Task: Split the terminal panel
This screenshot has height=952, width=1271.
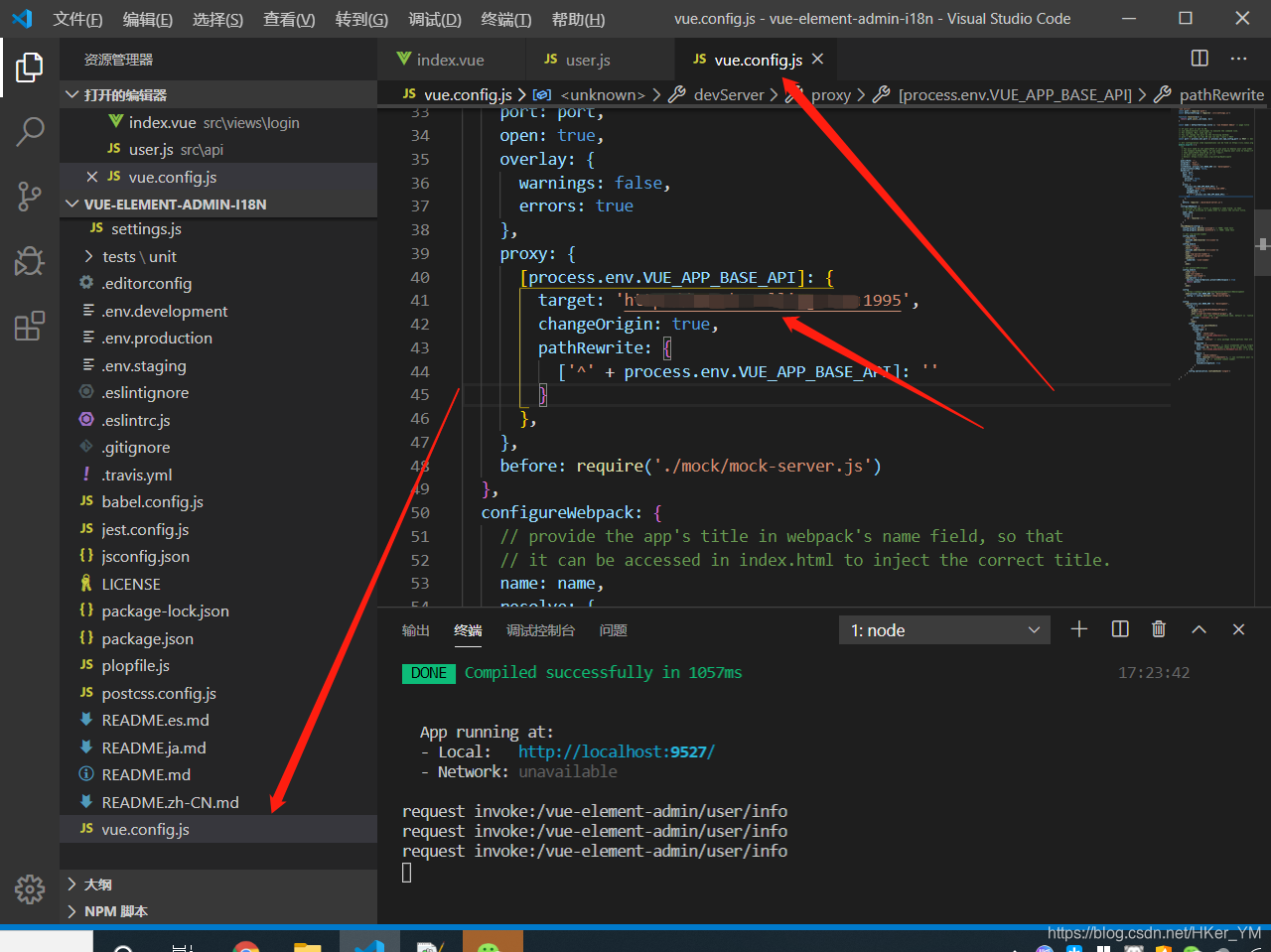Action: (x=1120, y=629)
